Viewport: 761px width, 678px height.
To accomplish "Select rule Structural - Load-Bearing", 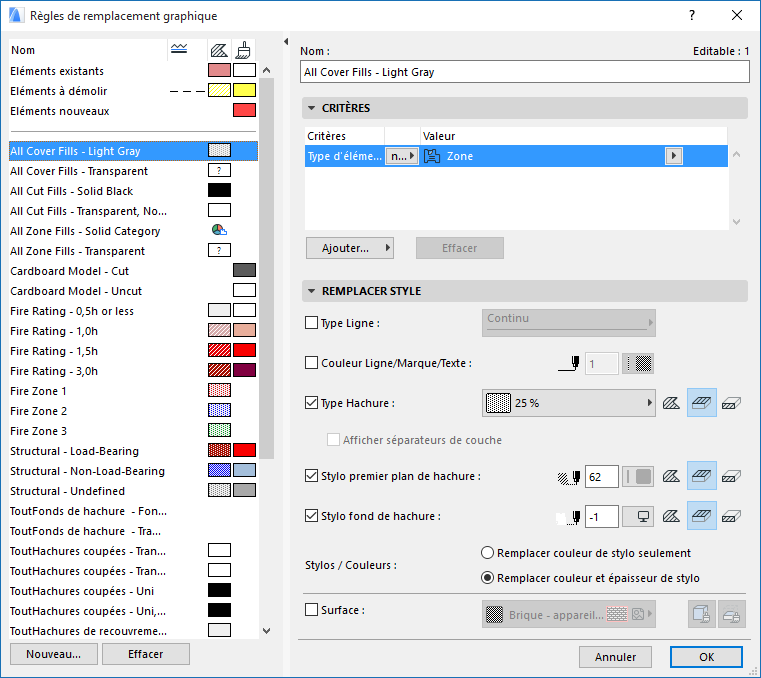I will 133,451.
